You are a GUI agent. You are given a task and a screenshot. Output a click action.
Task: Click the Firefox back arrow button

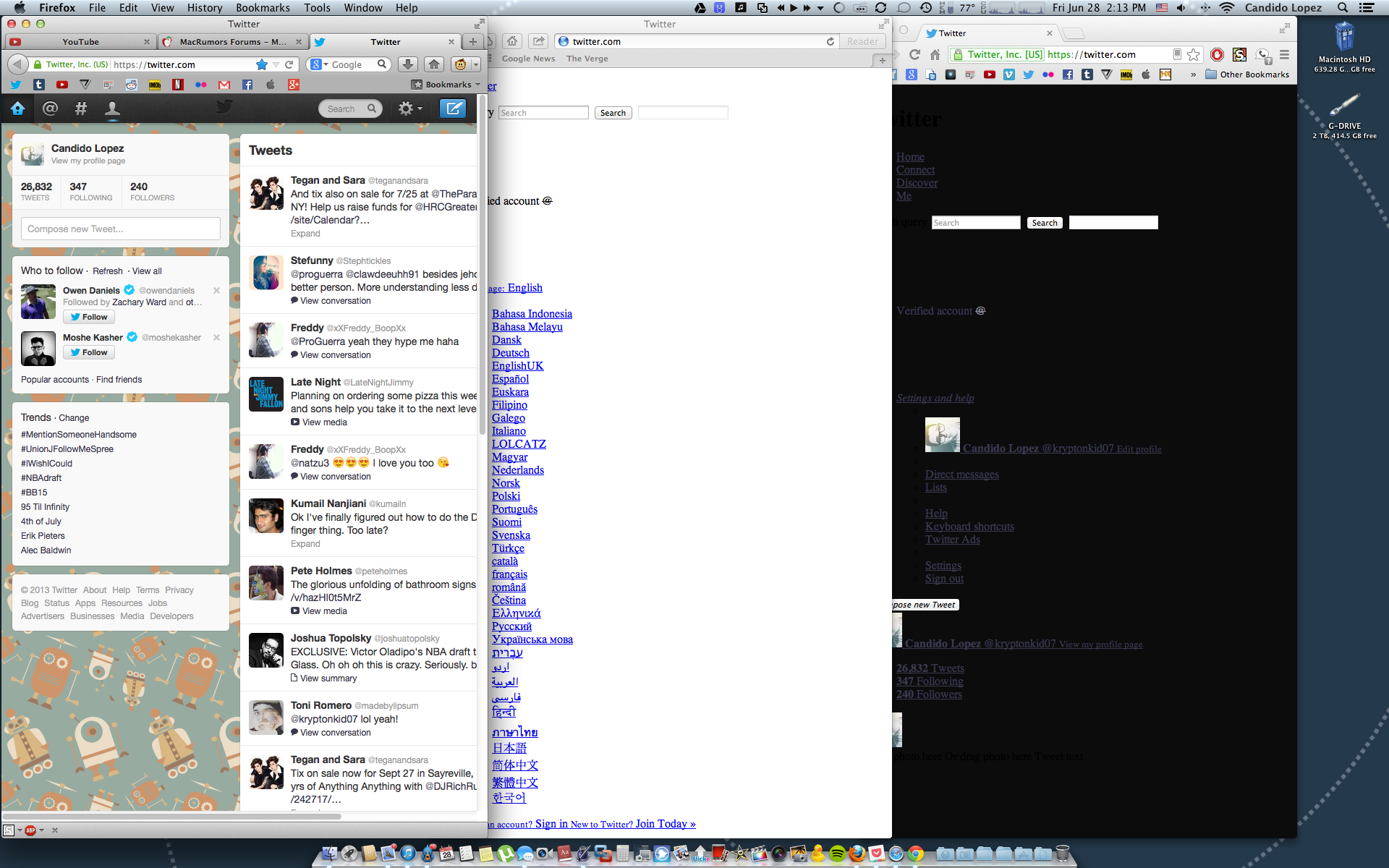coord(17,64)
